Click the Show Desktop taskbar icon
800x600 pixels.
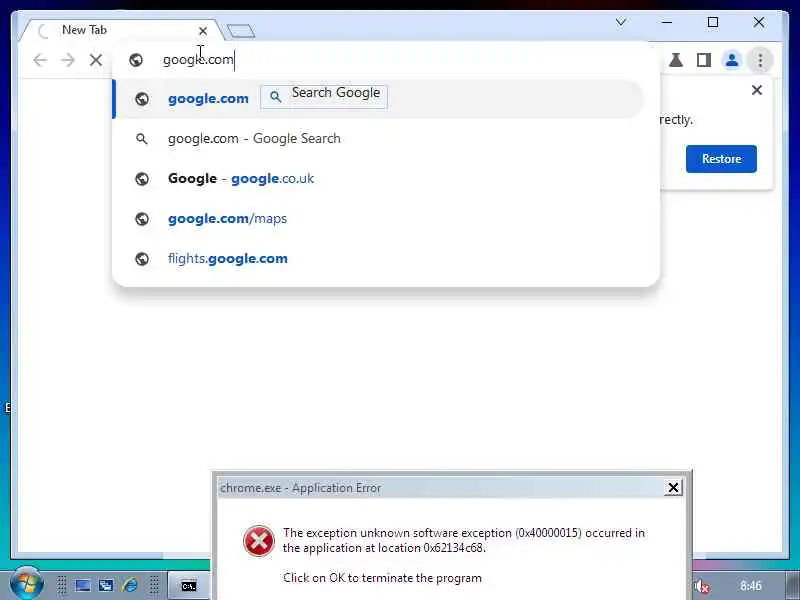point(83,585)
